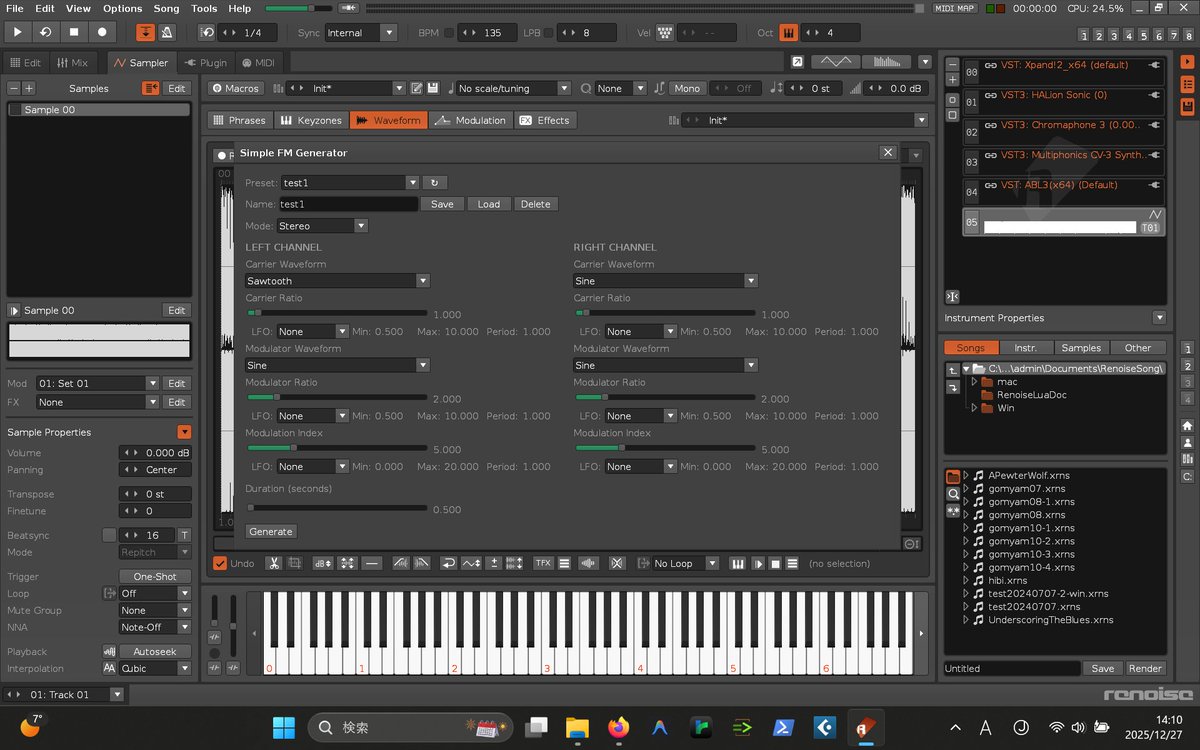Click the MIDI MAP button
The width and height of the screenshot is (1200, 750).
(954, 8)
